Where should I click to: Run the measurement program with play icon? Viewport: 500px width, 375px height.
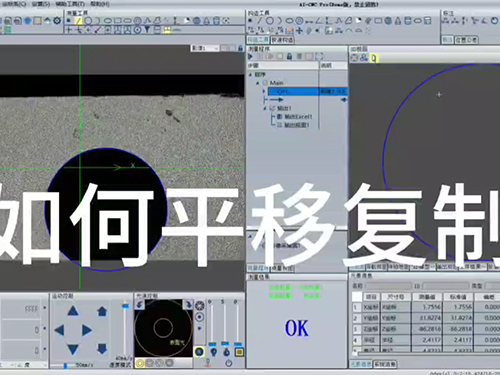[250, 56]
